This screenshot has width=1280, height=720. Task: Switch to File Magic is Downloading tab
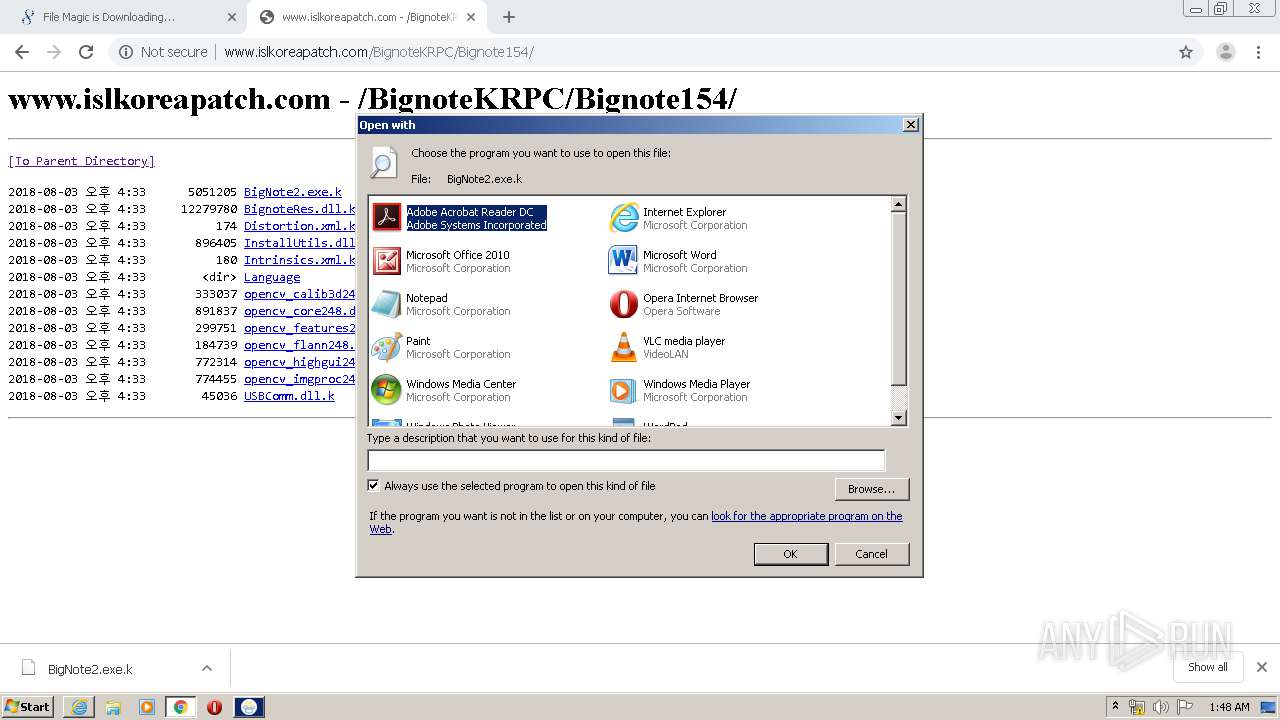[x=122, y=17]
